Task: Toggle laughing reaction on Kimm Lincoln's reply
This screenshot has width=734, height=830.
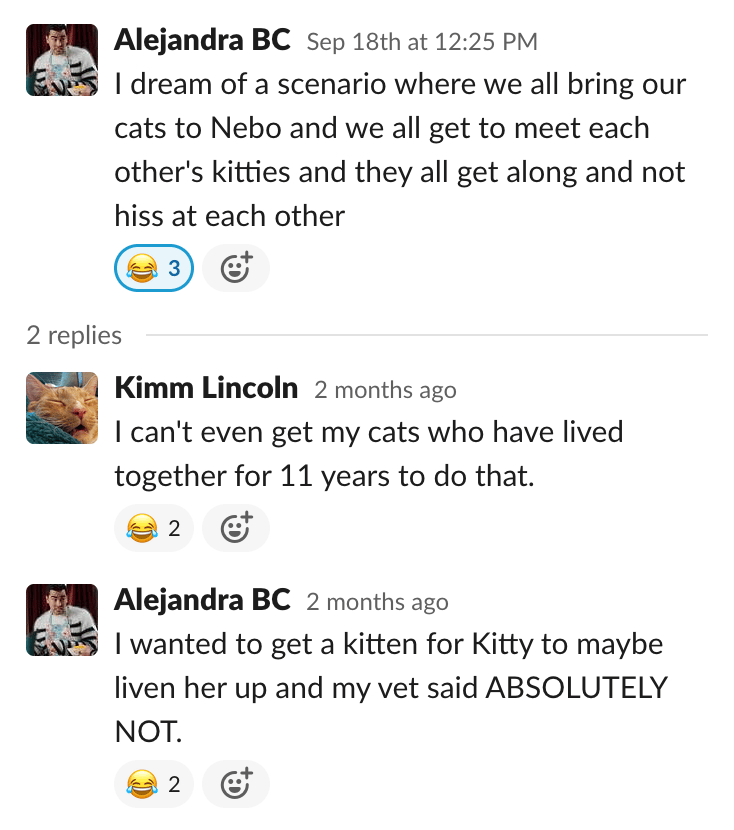Action: point(155,527)
